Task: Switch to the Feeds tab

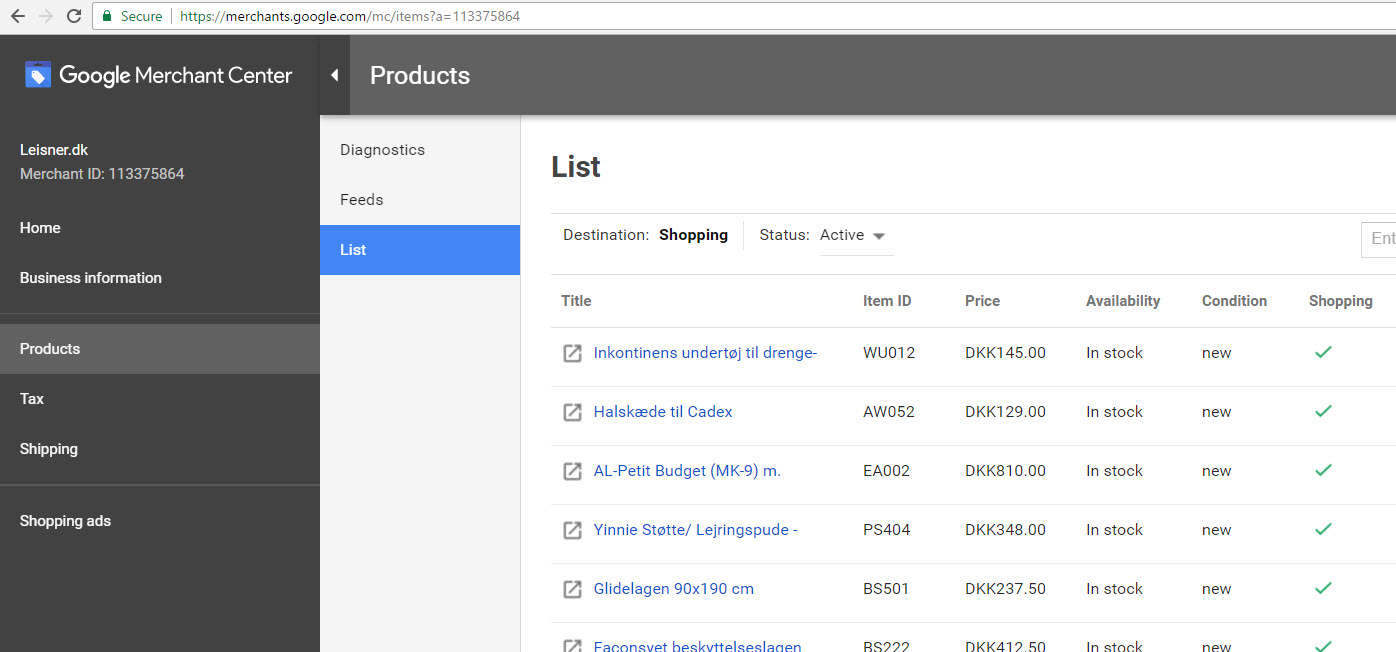Action: point(362,200)
